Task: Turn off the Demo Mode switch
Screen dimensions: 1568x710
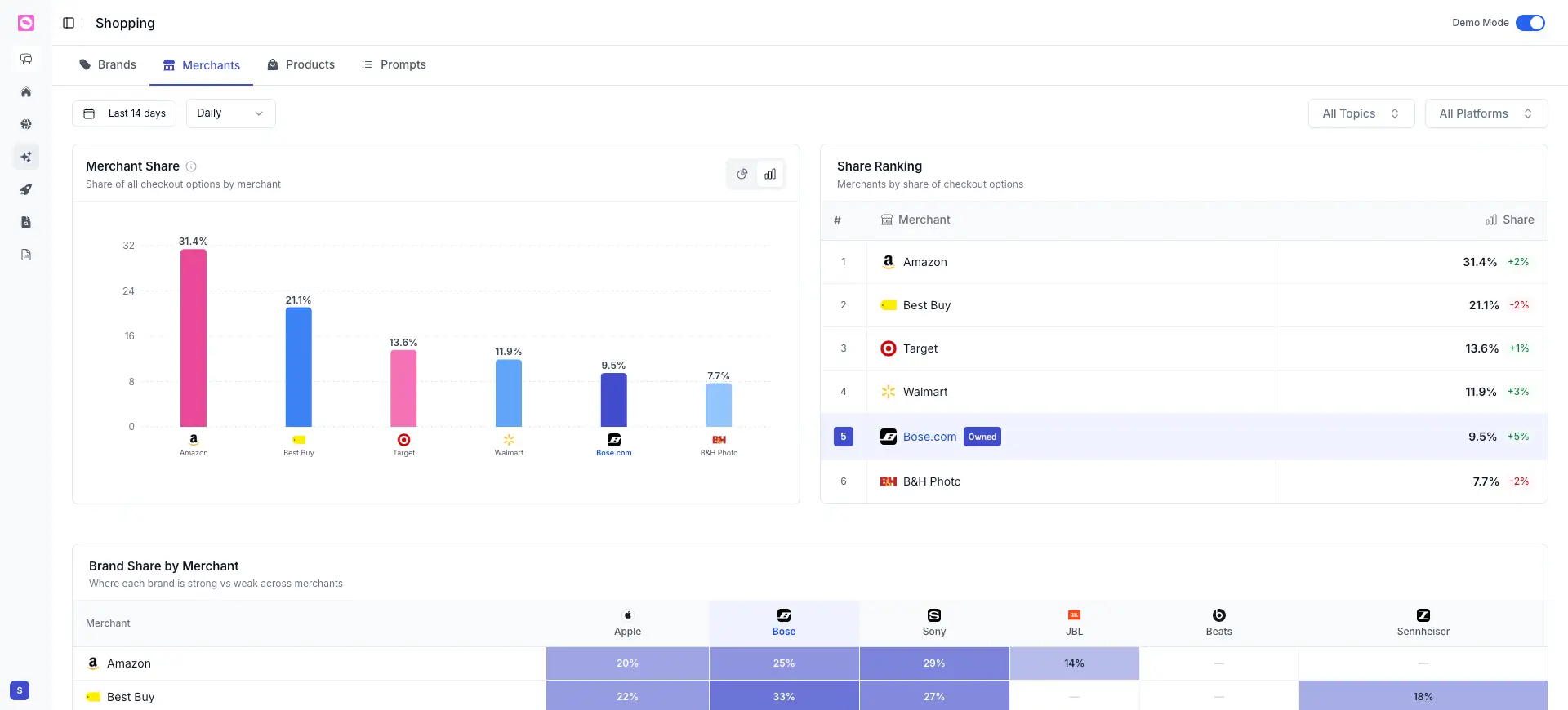Action: click(x=1530, y=23)
